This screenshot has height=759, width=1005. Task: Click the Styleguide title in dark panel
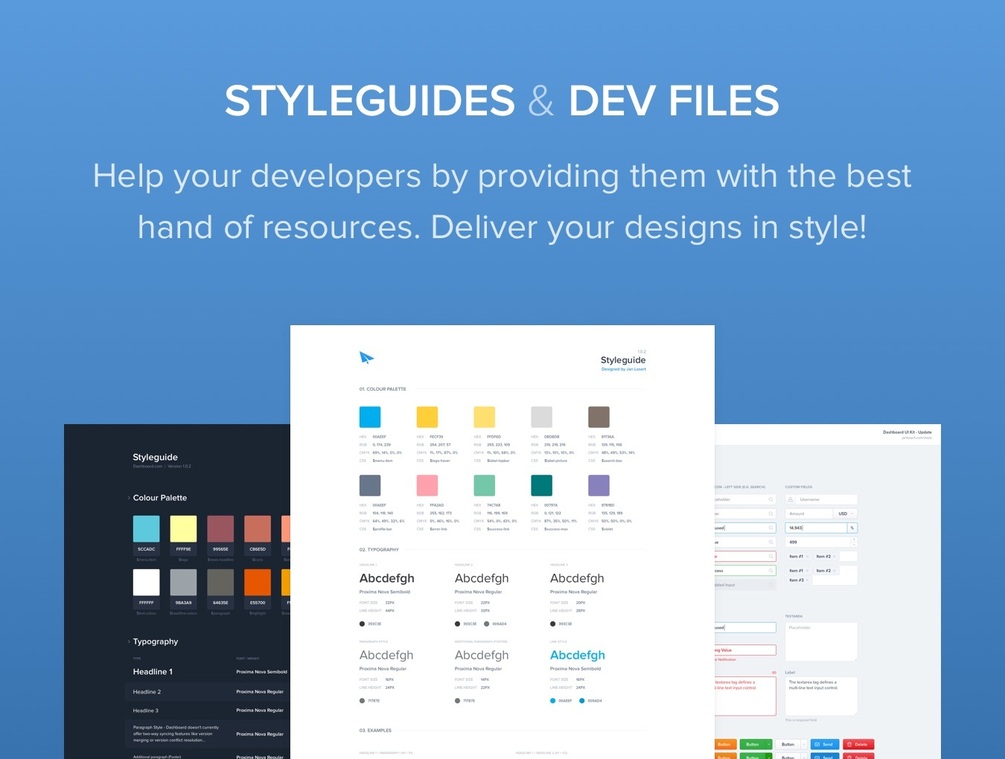(x=155, y=457)
